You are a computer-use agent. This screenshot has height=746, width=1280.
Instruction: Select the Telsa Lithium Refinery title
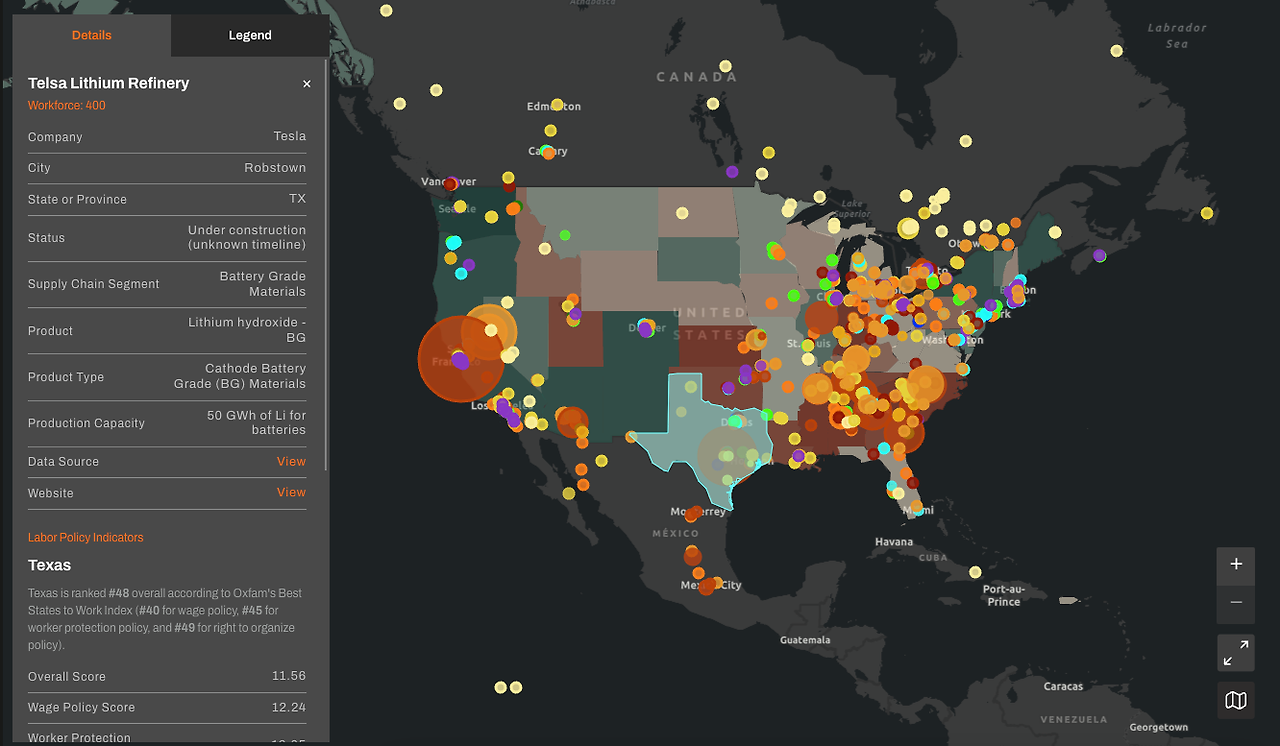(108, 83)
